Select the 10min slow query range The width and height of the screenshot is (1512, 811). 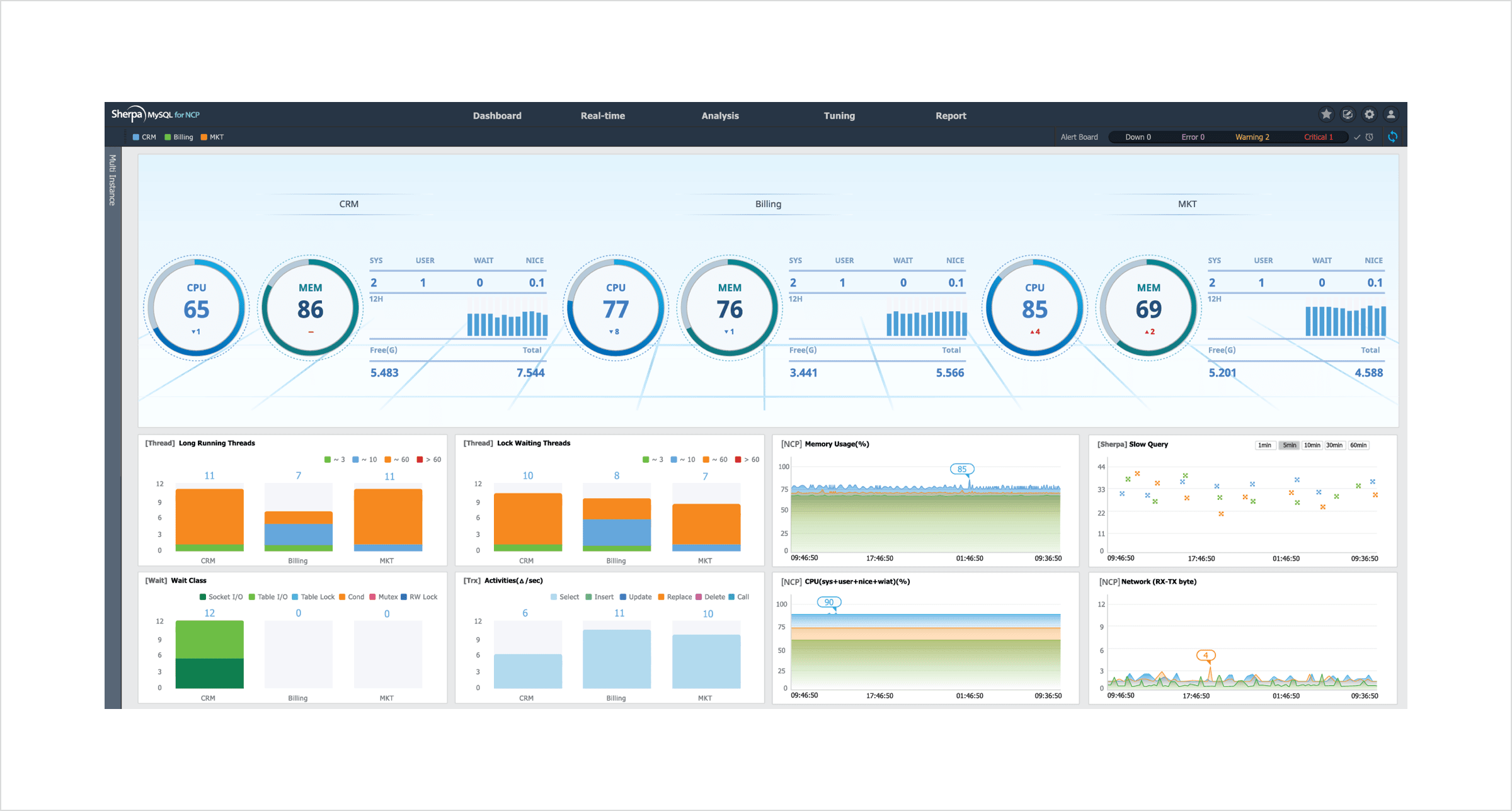(x=1312, y=445)
